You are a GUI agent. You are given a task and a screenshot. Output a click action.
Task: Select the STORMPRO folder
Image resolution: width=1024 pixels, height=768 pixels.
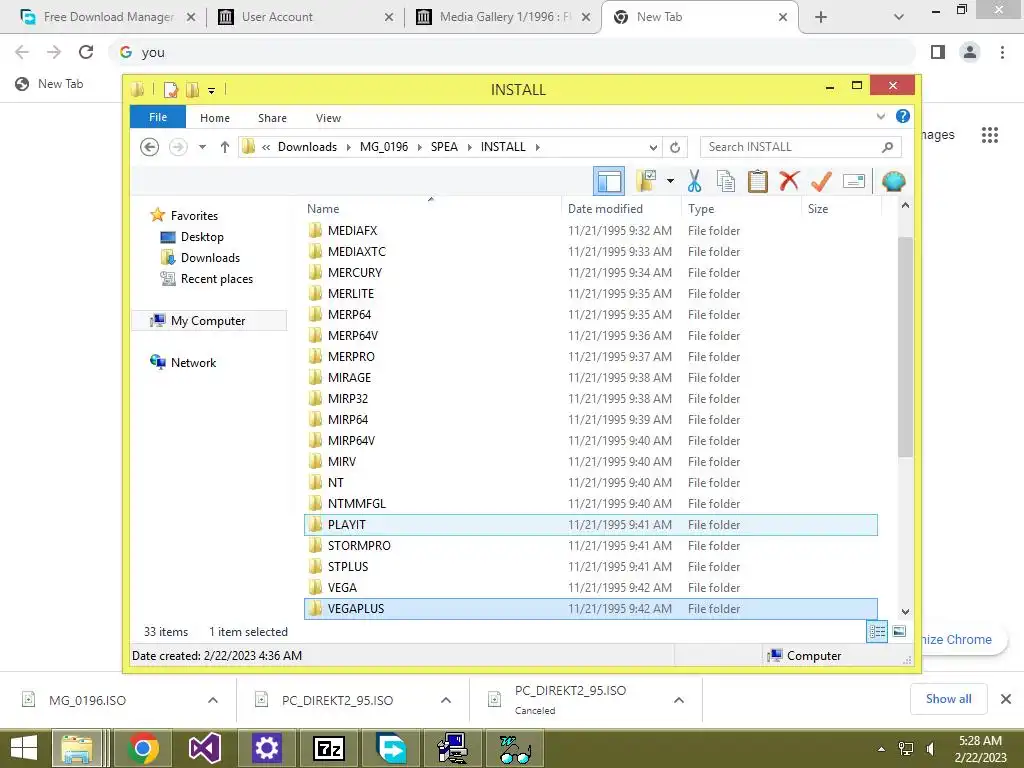point(590,545)
